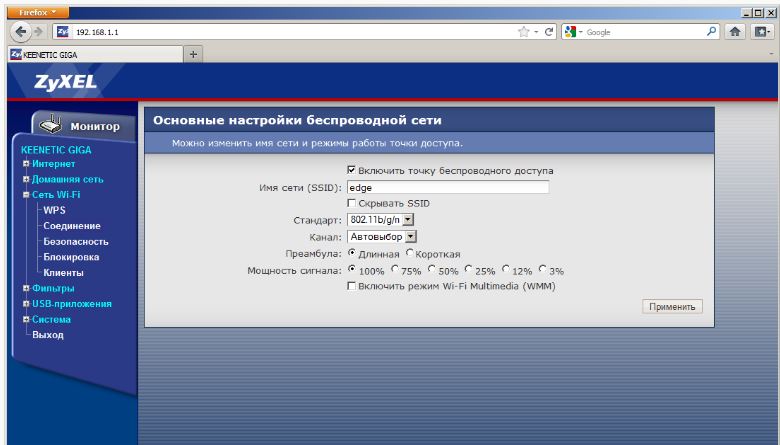The width and height of the screenshot is (780, 445).
Task: Click the Фильтры menu link
Action: coord(53,288)
